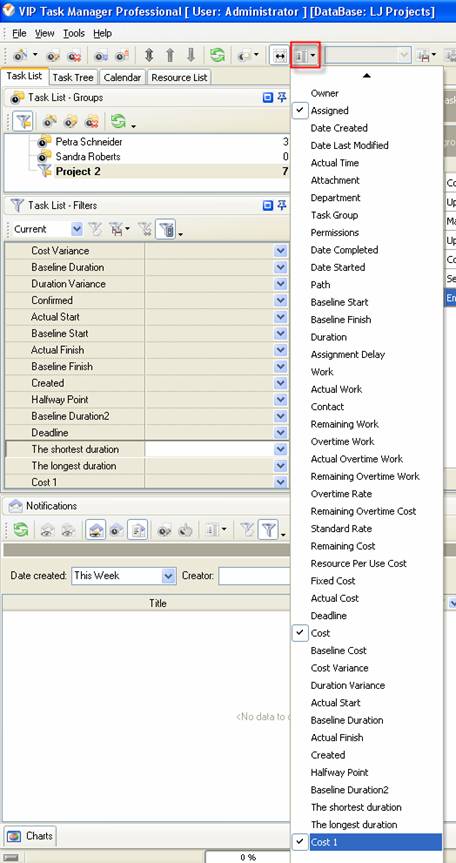Click the highlighted column chooser toolbar button
The height and width of the screenshot is (863, 456).
305,56
